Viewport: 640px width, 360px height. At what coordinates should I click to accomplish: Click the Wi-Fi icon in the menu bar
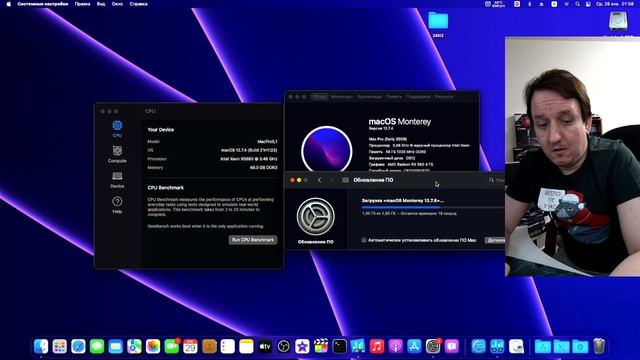pyautogui.click(x=566, y=4)
